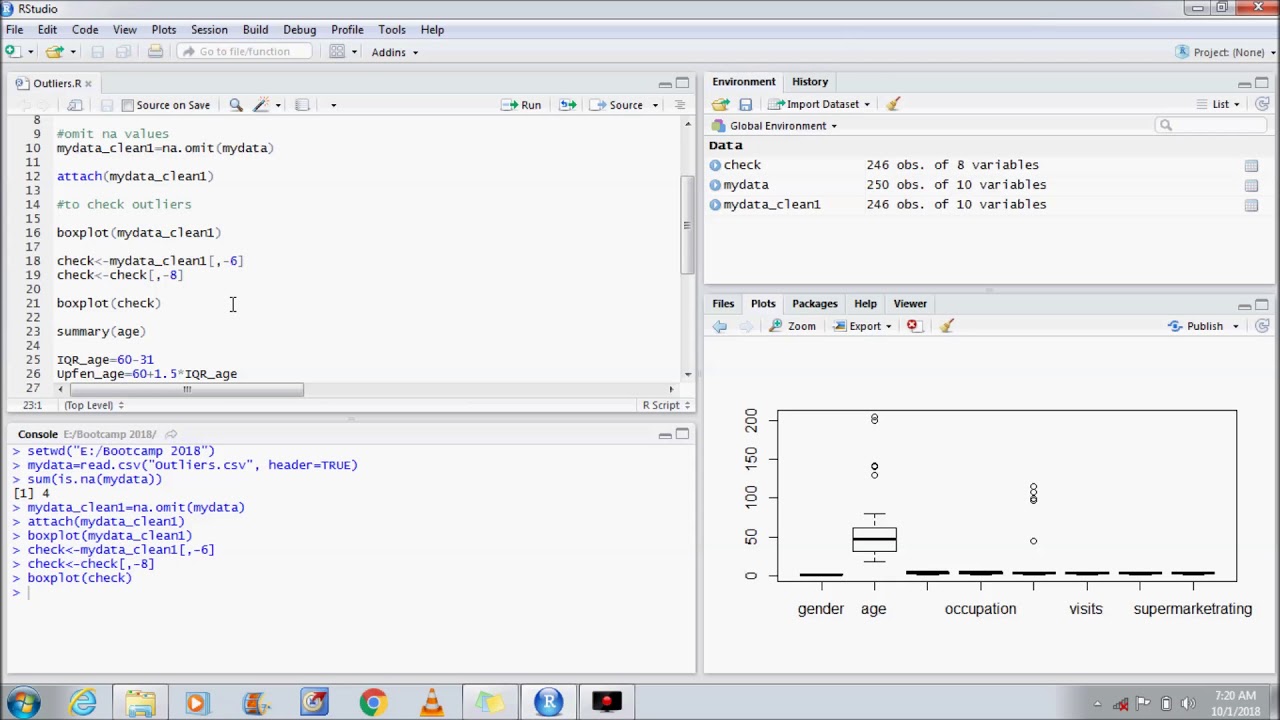1280x720 pixels.
Task: Expand mydata_clean1 object details
Action: pos(715,205)
